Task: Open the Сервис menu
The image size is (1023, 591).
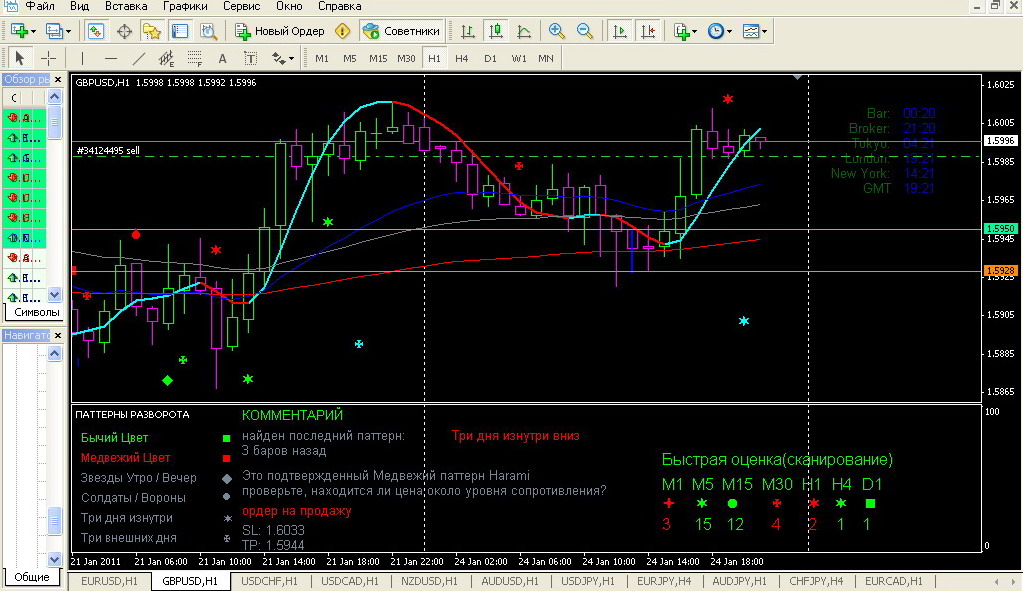Action: coord(241,6)
